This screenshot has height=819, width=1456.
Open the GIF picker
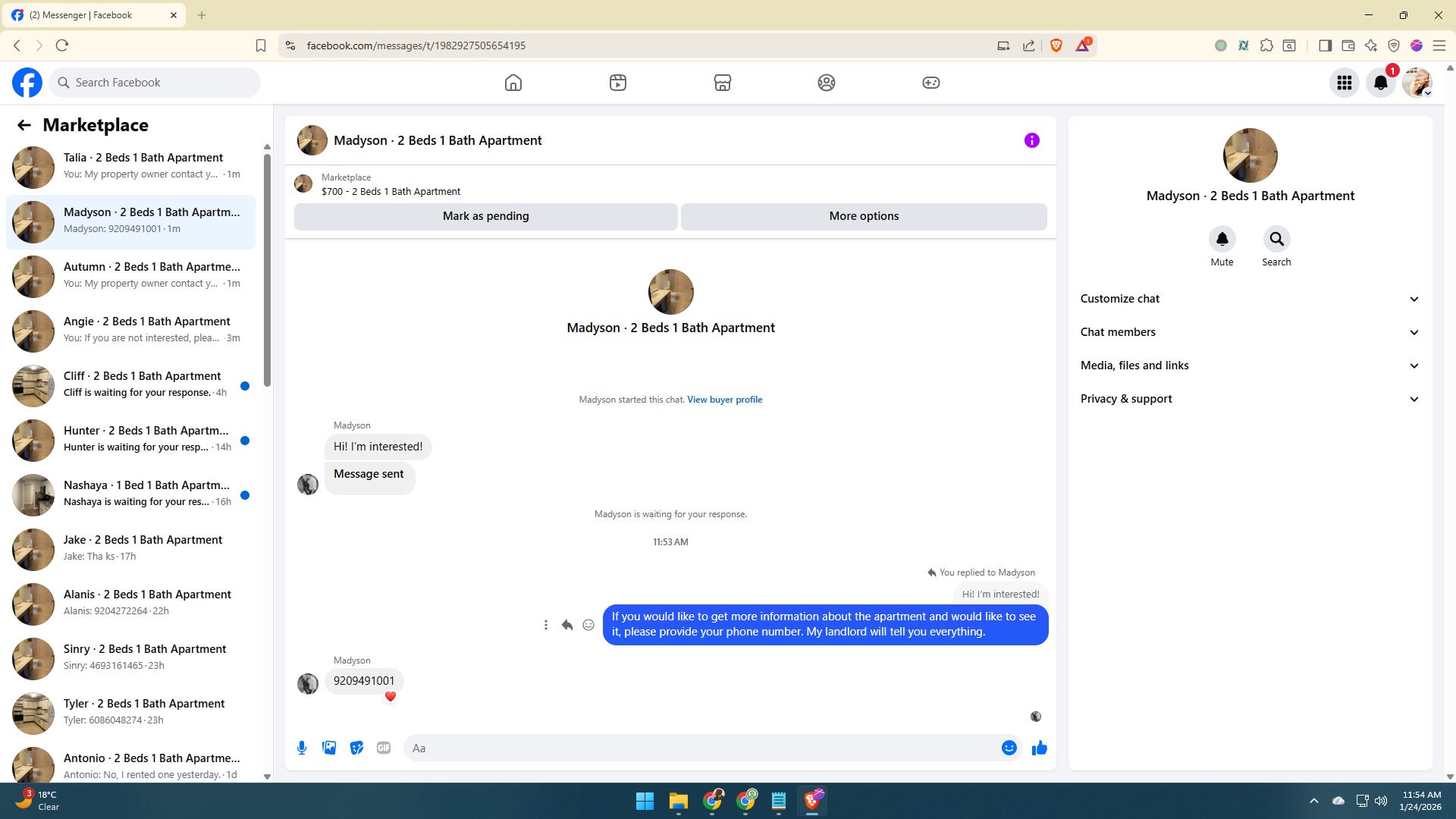[384, 748]
